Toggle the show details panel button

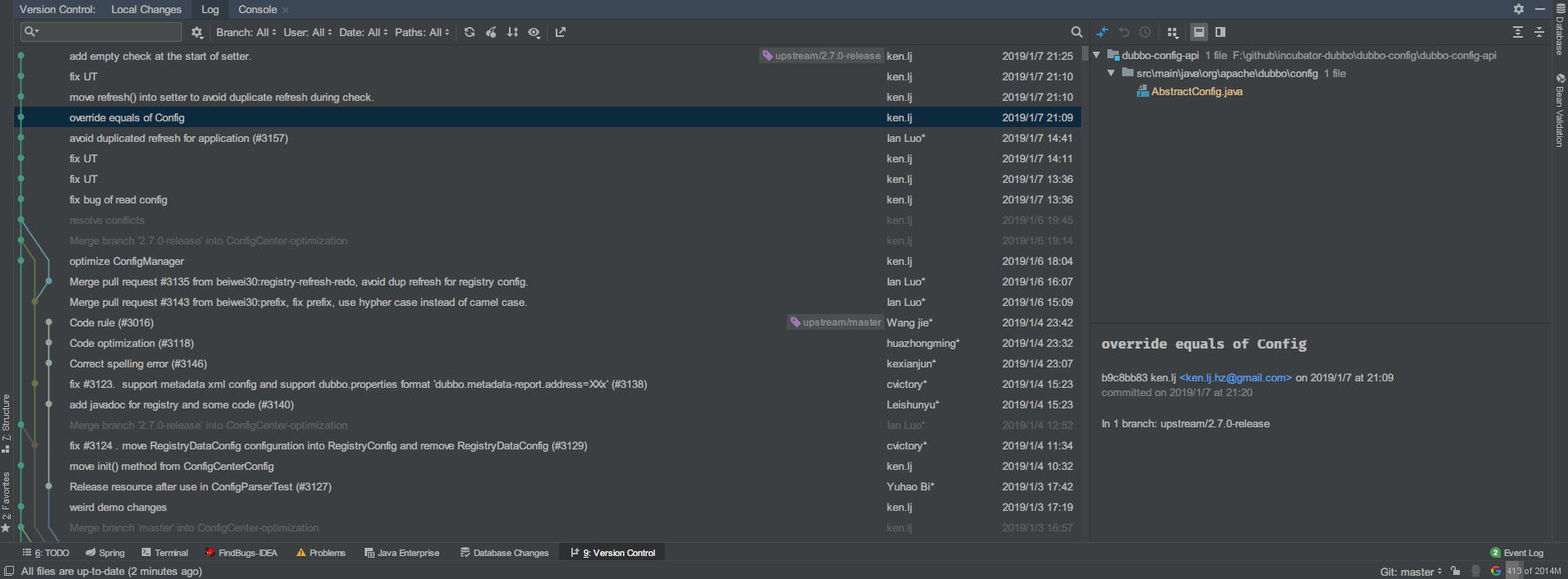click(x=1199, y=32)
